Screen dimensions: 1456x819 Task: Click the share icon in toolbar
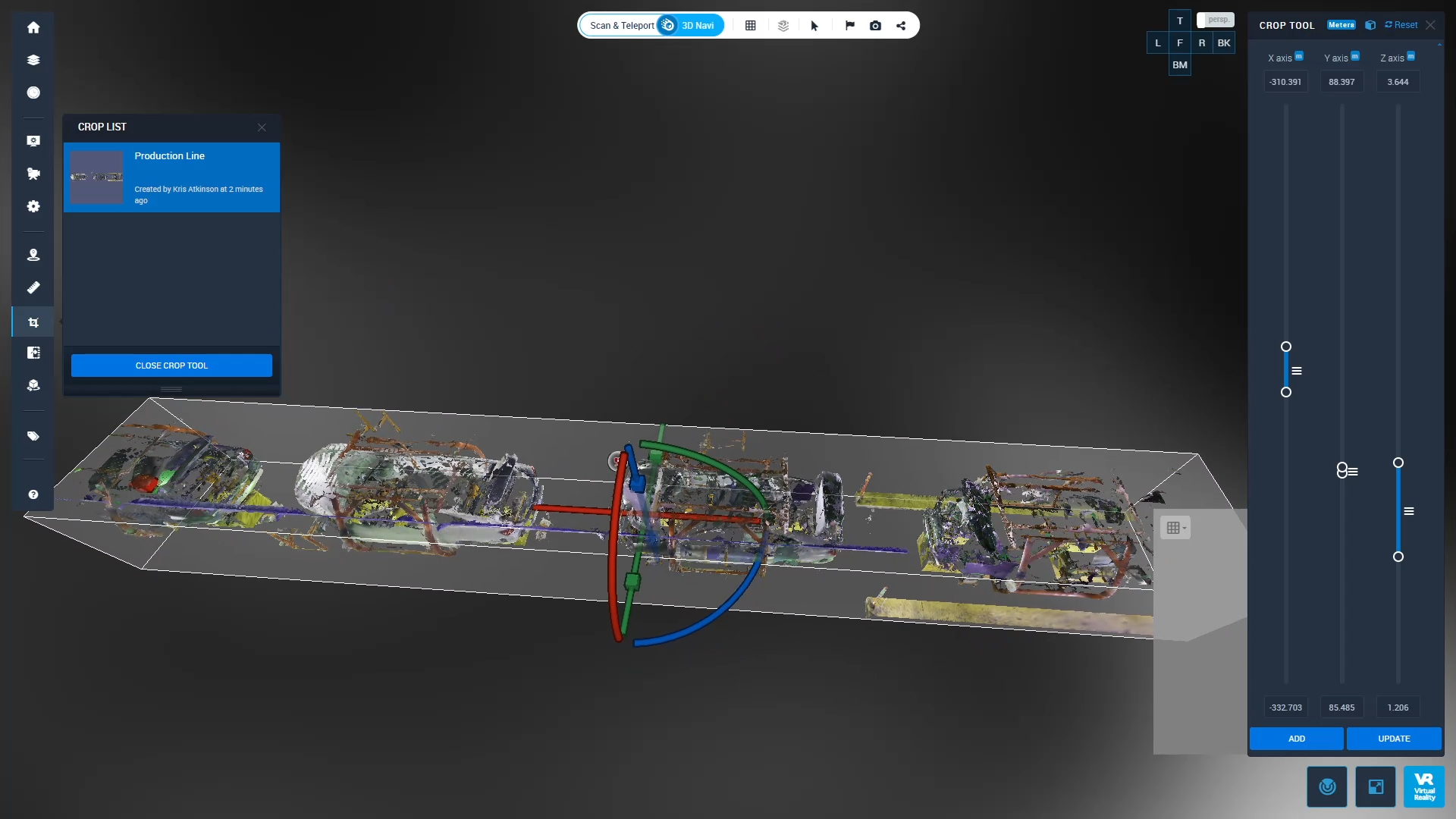pyautogui.click(x=901, y=26)
